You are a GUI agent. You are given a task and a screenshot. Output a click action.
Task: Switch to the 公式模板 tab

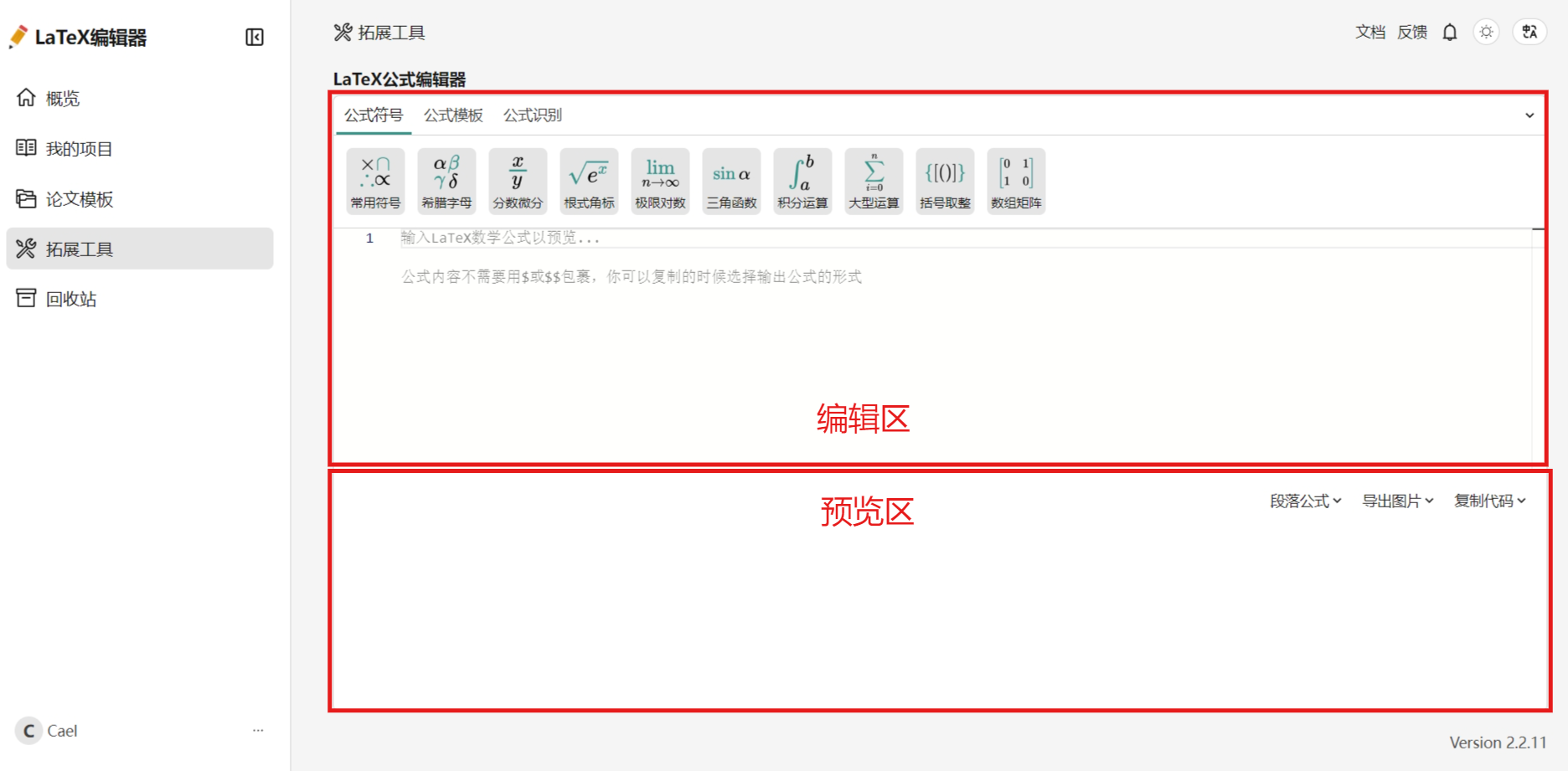tap(453, 116)
